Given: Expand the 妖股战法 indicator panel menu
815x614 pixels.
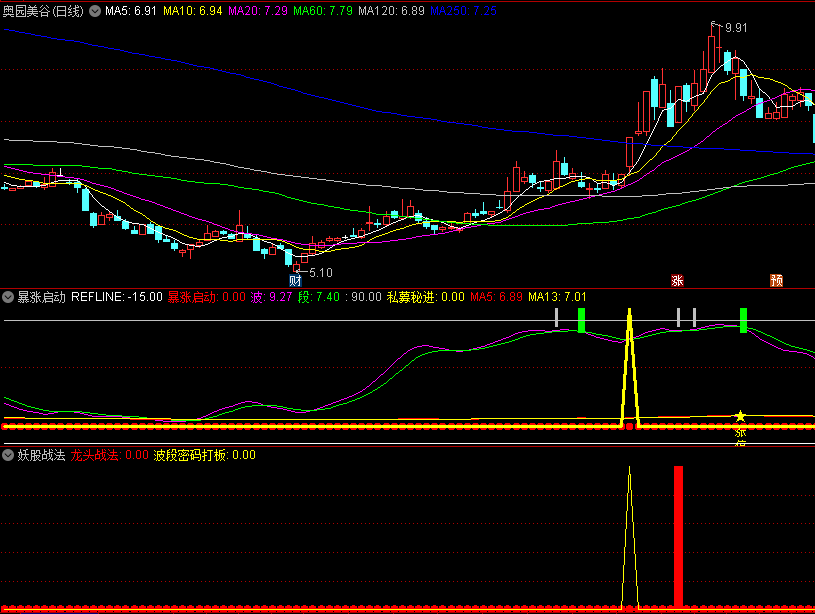Looking at the screenshot, I should (8, 455).
